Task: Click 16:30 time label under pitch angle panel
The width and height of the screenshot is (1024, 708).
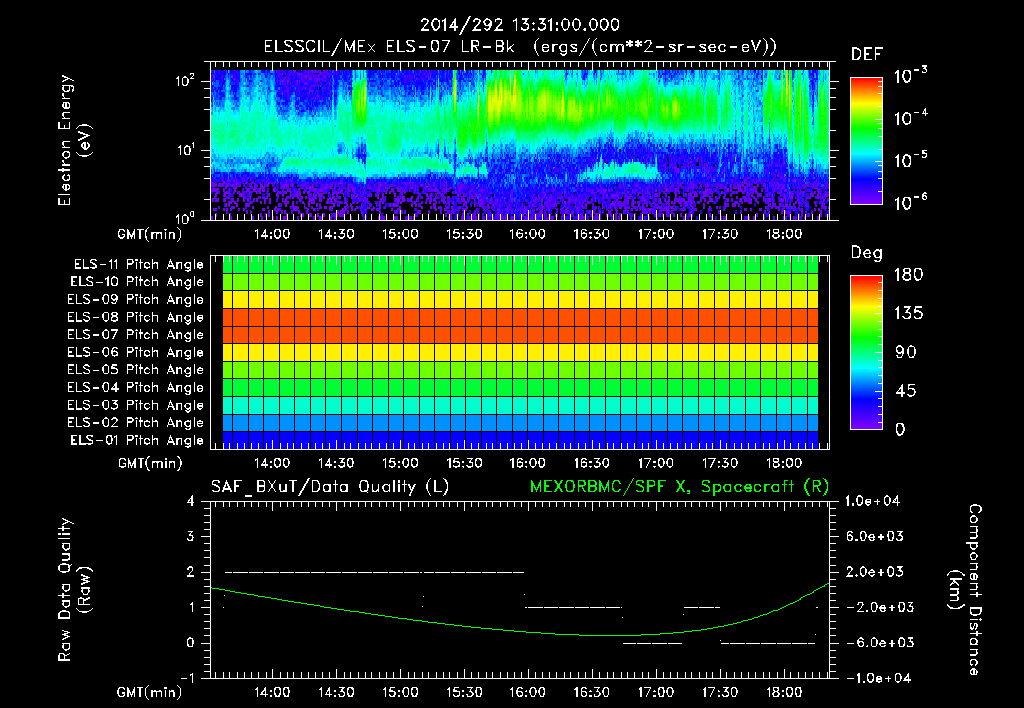Action: tap(592, 463)
